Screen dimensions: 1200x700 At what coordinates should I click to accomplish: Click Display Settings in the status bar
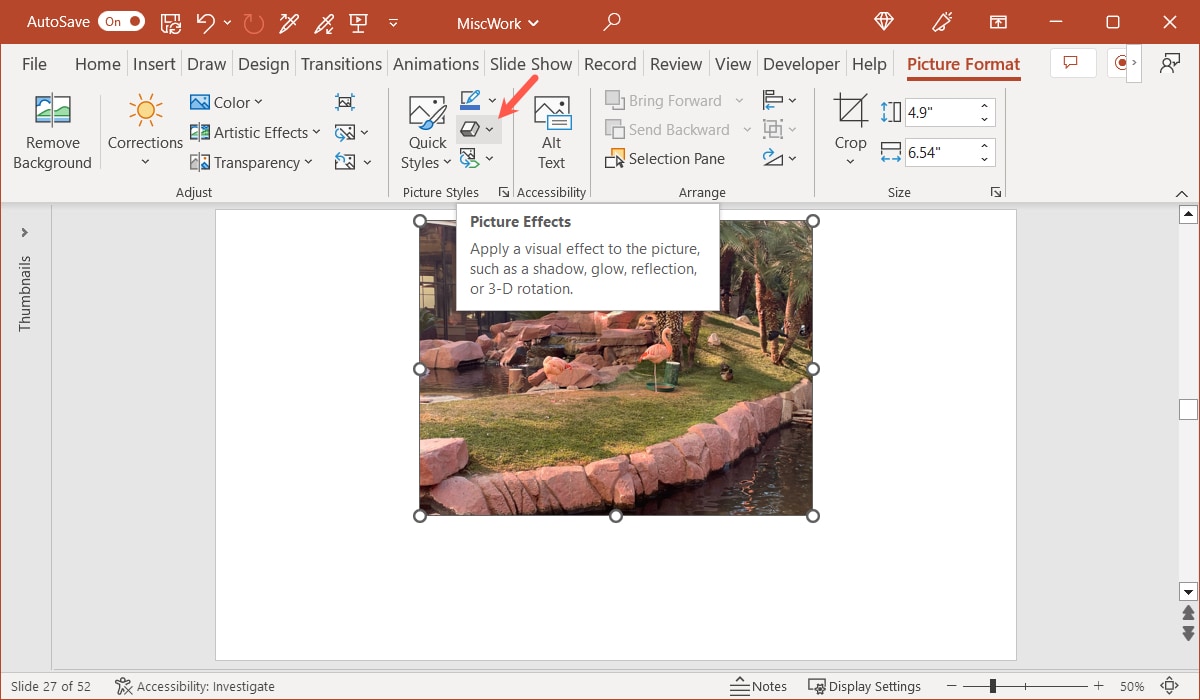865,686
